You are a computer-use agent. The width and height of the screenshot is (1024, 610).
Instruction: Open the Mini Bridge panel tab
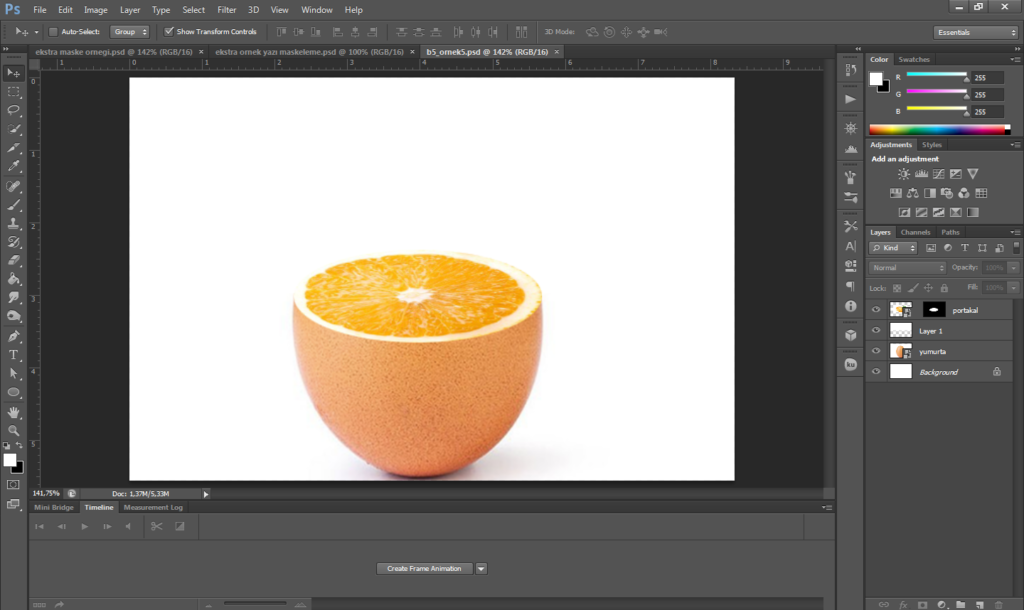click(54, 507)
